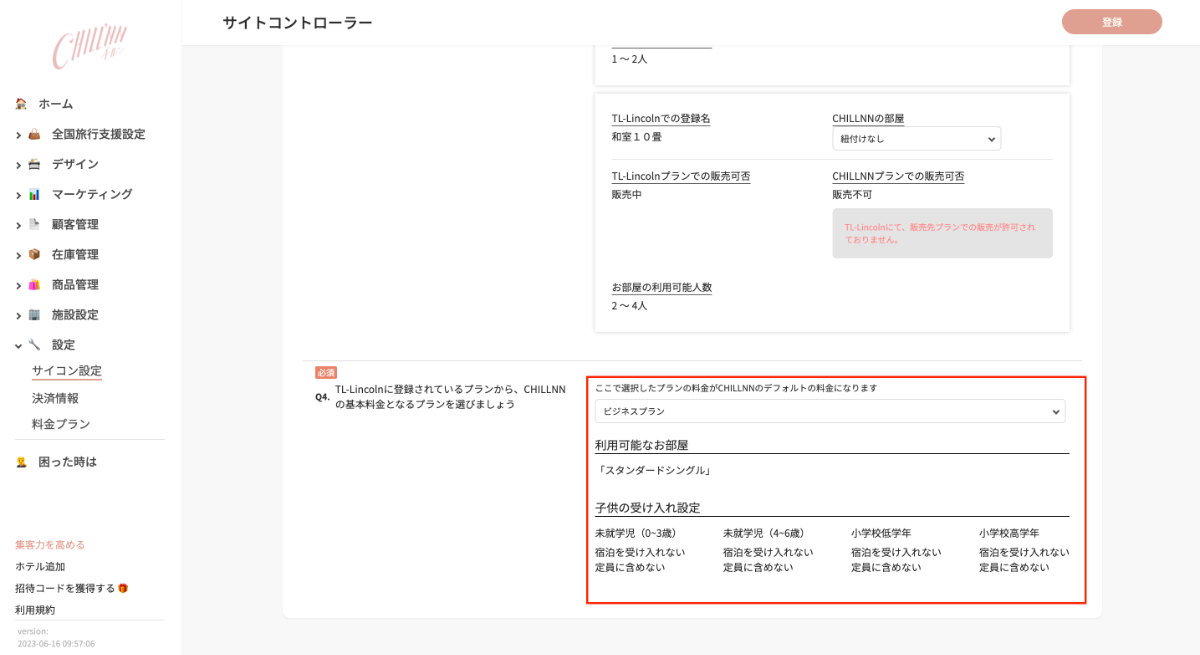Go to 決済情報 settings page
Viewport: 1200px width, 655px height.
[55, 398]
